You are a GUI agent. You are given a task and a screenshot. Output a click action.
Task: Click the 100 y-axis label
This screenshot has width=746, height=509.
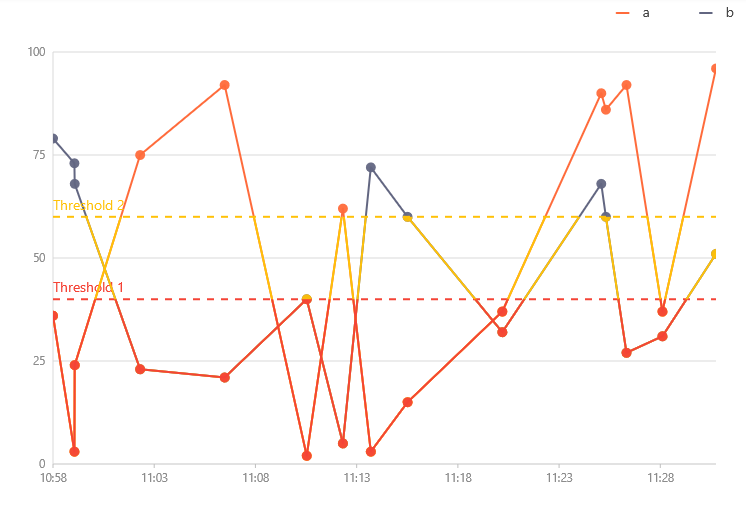click(x=37, y=52)
